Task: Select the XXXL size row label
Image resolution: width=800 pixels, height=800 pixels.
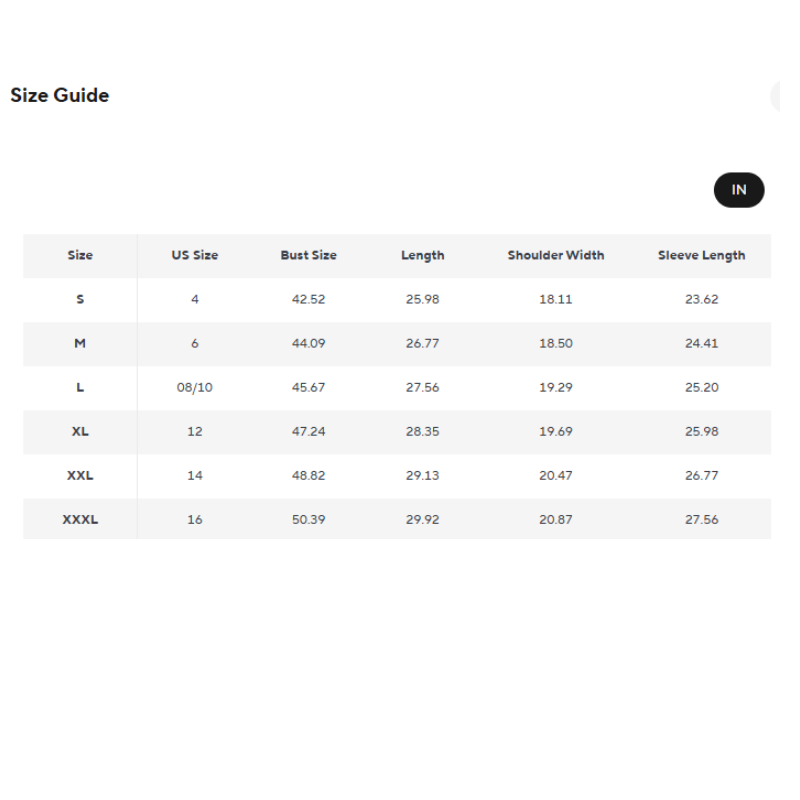Action: pos(80,519)
